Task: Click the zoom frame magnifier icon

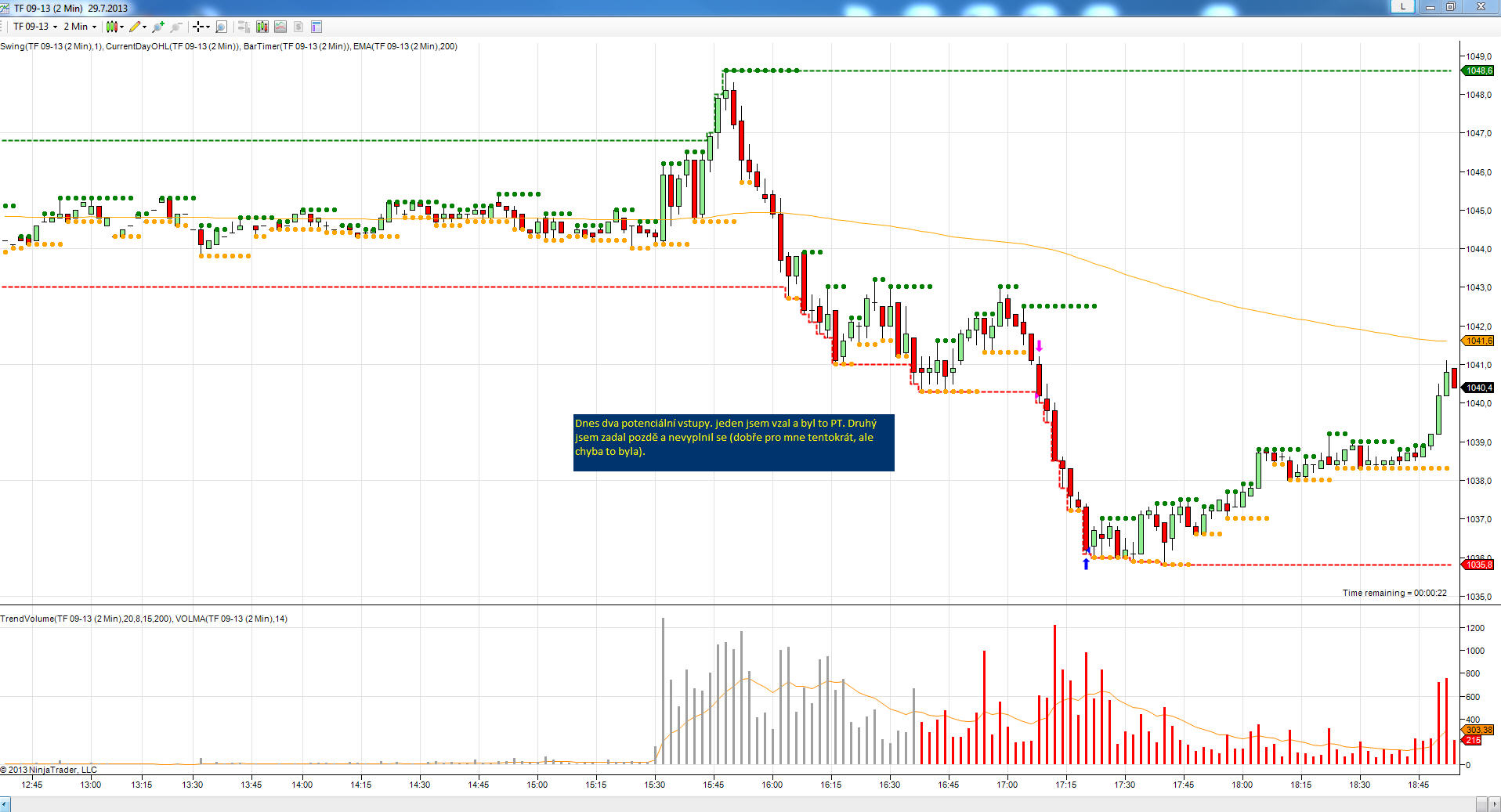Action: (x=221, y=27)
